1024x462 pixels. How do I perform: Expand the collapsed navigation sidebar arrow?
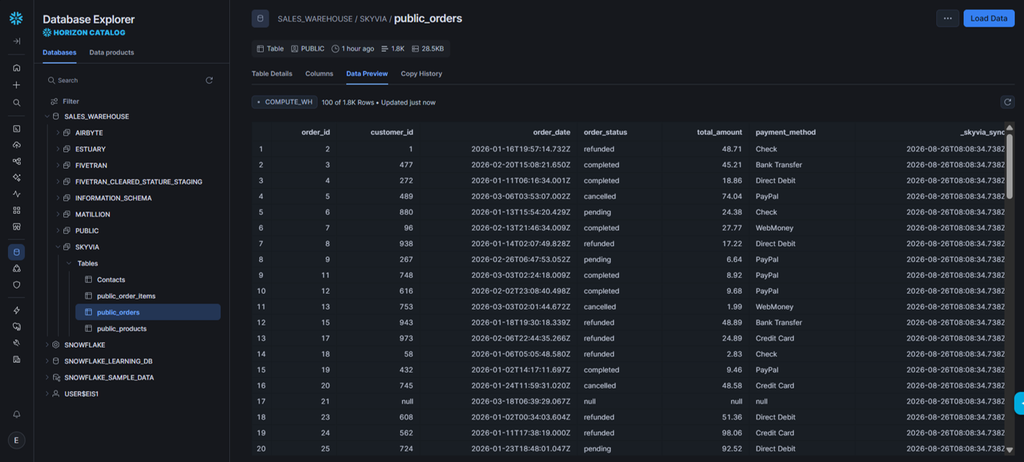tap(16, 41)
